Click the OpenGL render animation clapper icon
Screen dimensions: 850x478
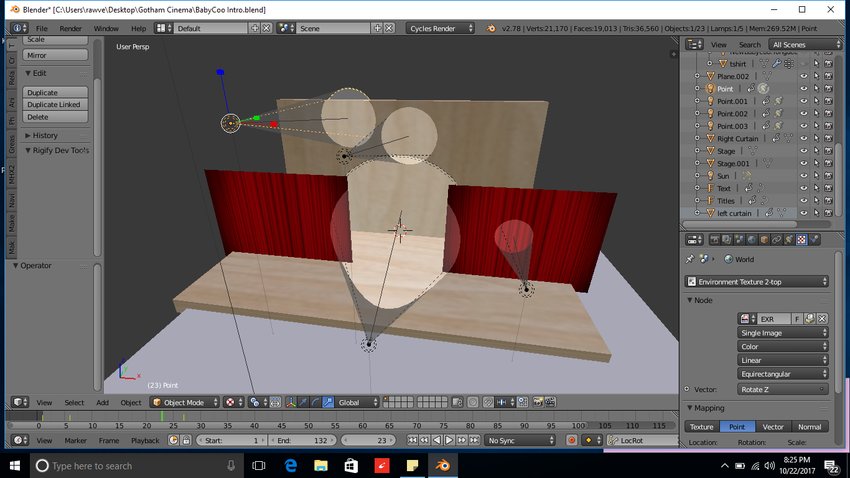(550, 402)
